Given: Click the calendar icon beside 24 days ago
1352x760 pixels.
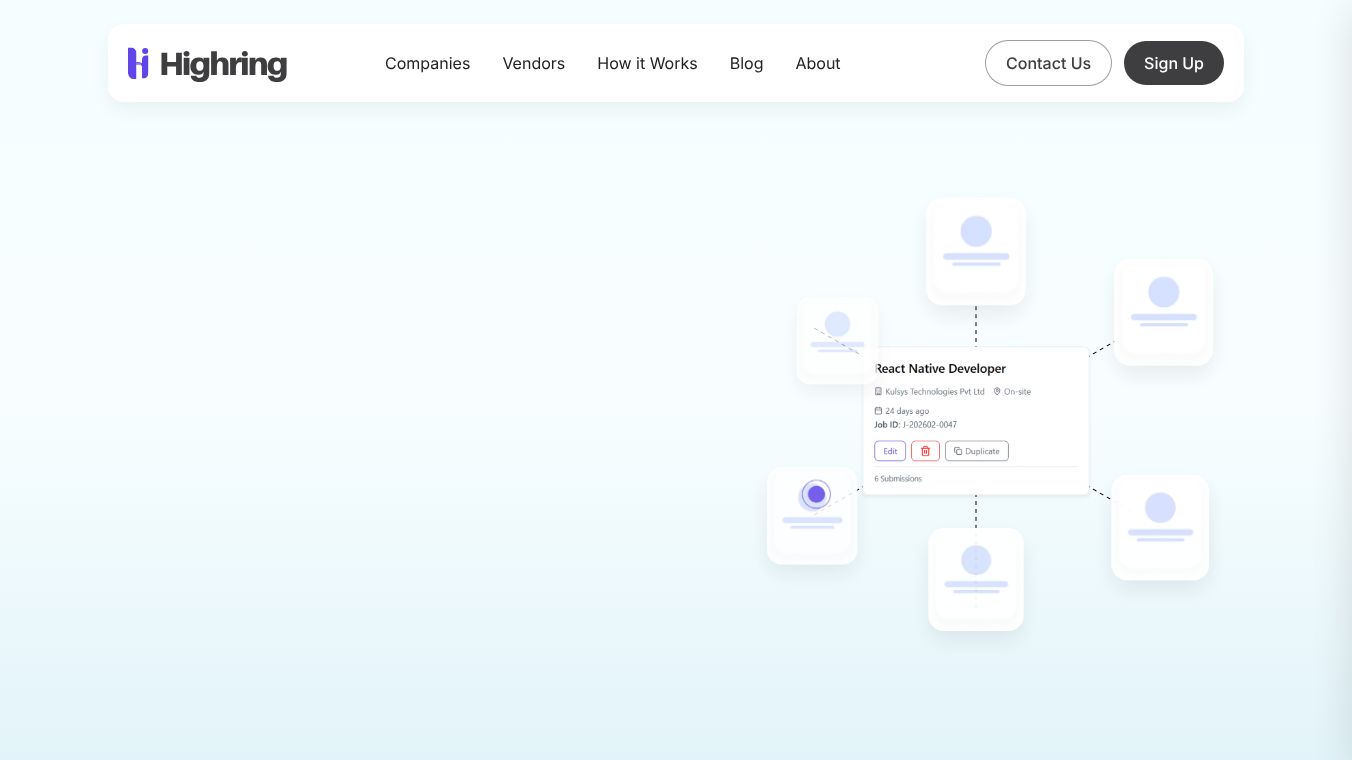Looking at the screenshot, I should 879,411.
